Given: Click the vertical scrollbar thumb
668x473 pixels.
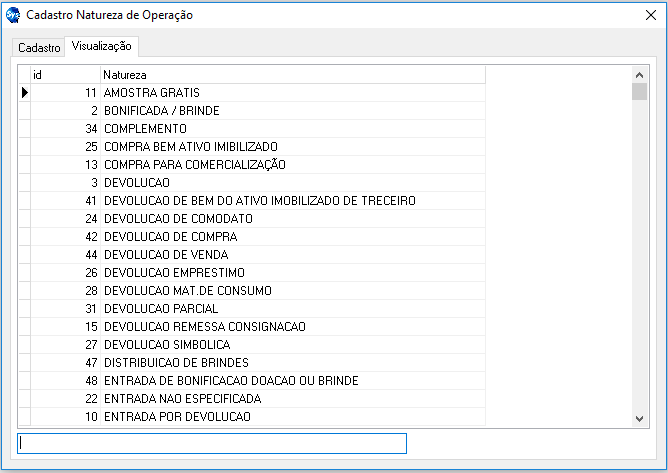Looking at the screenshot, I should (639, 92).
